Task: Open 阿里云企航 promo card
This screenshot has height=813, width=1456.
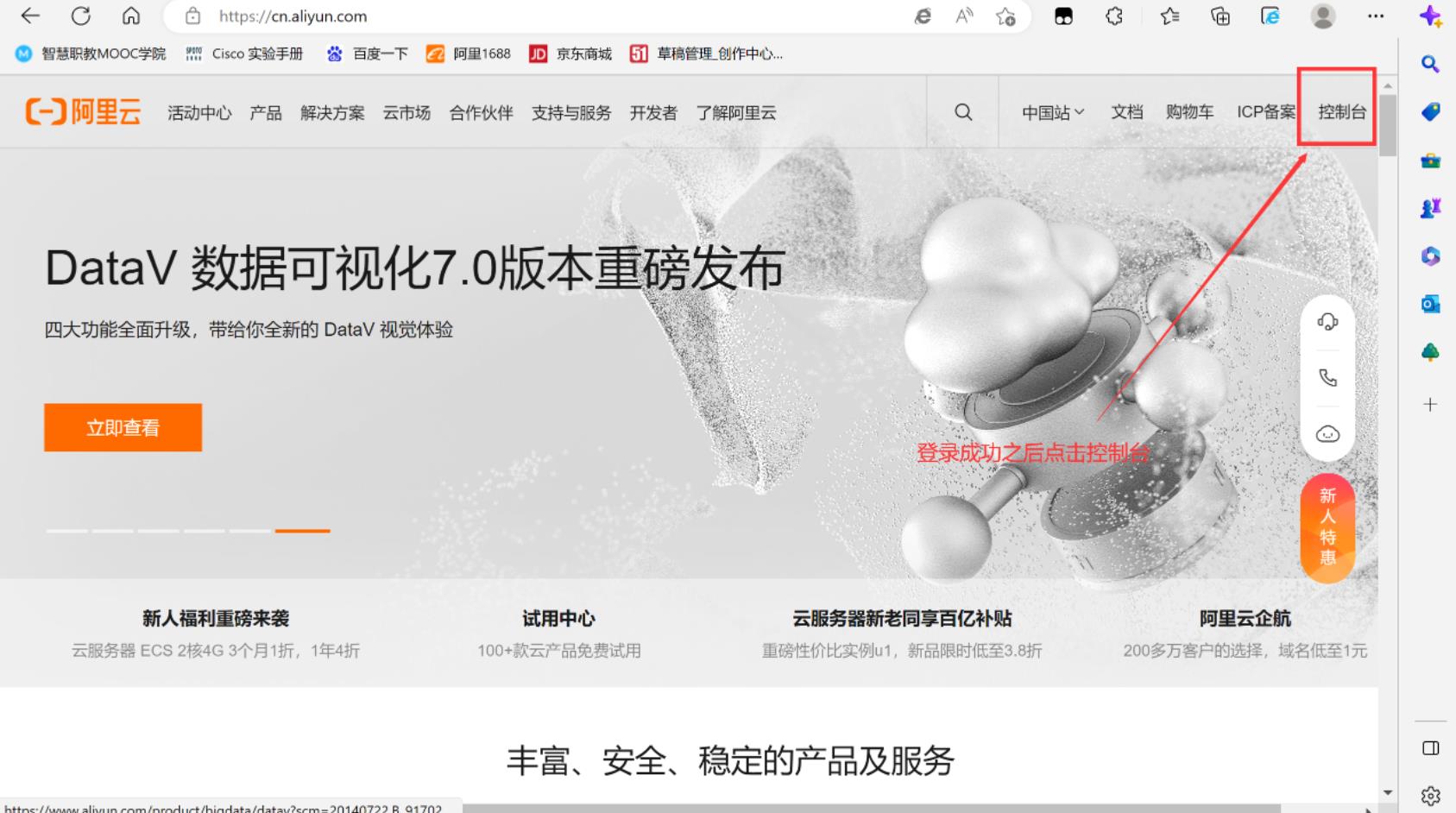Action: (x=1245, y=633)
